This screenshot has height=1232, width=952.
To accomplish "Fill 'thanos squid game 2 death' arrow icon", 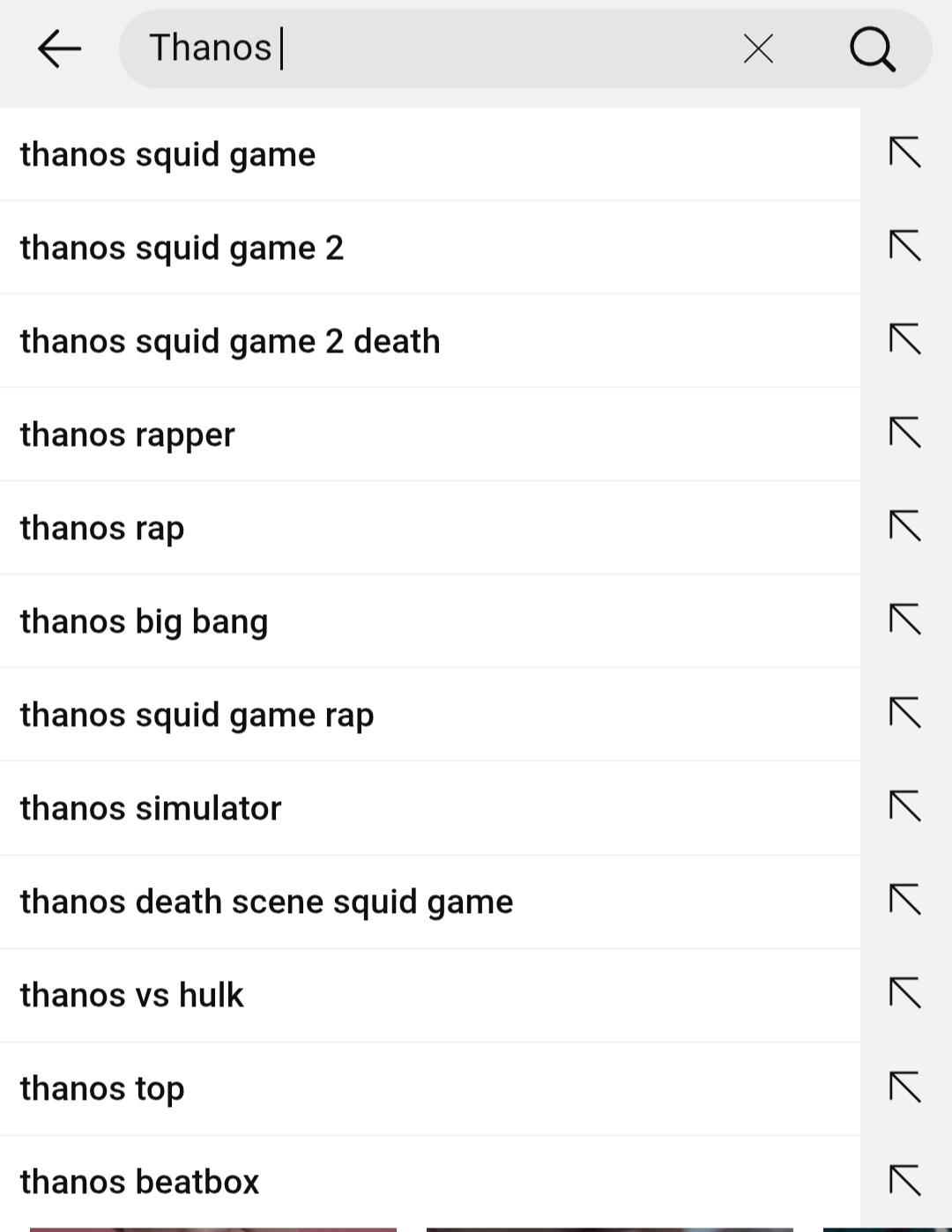I will click(905, 339).
